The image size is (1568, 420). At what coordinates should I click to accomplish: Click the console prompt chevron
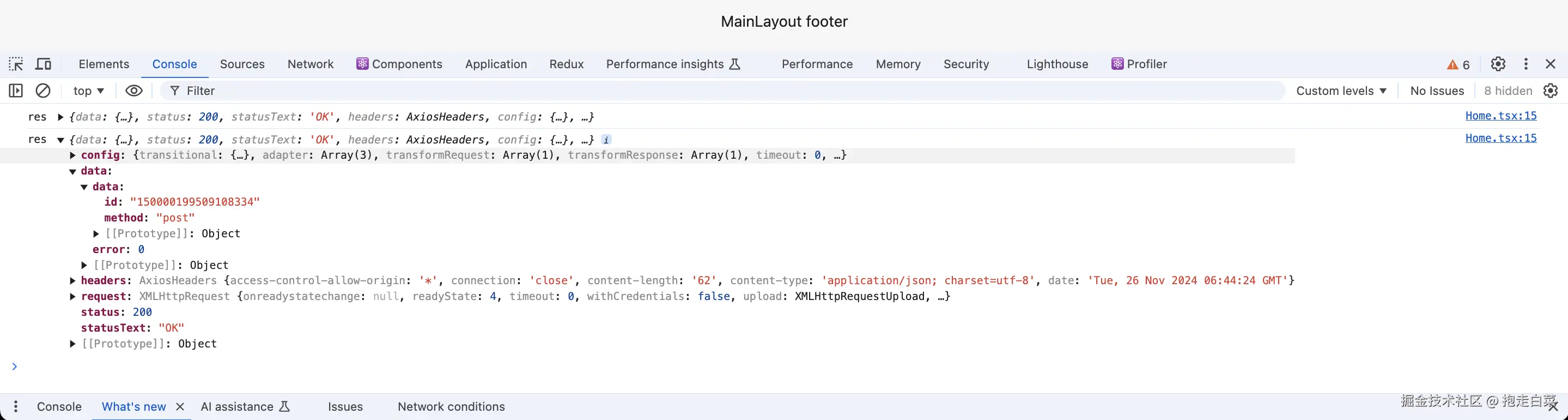[x=15, y=367]
